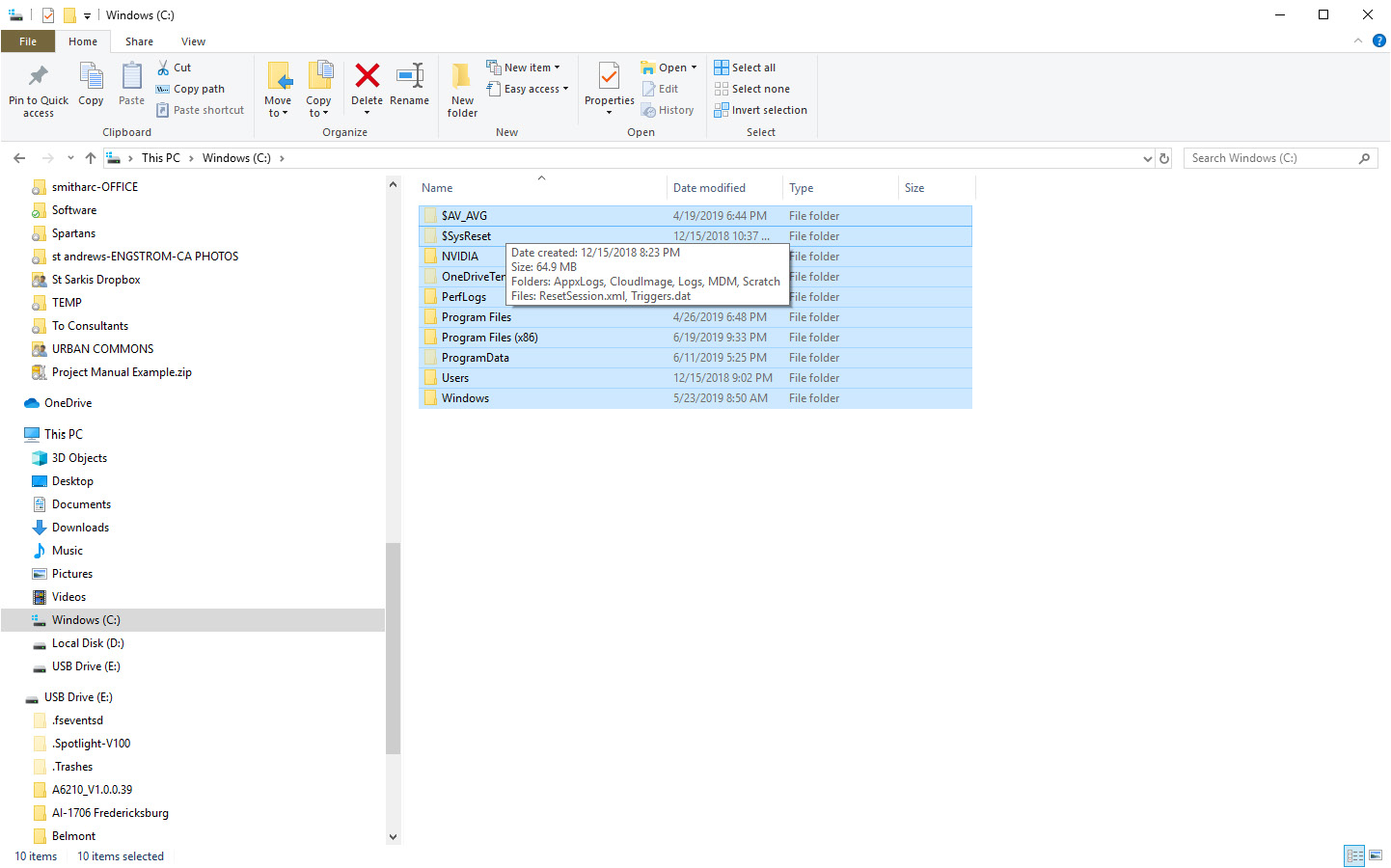Switch to Large icons view in status bar
Screen dimensions: 1391x868
pos(1376,855)
